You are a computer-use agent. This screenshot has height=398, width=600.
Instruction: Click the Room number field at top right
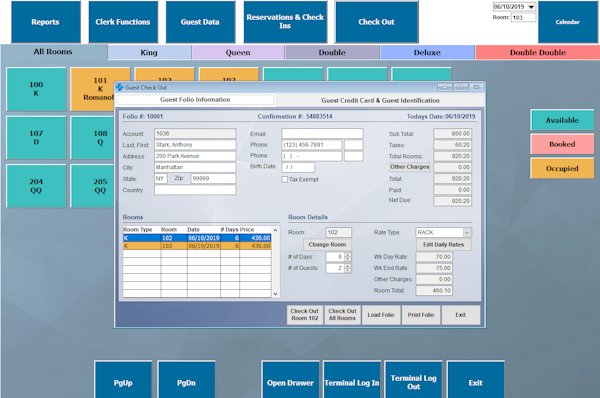tap(523, 18)
